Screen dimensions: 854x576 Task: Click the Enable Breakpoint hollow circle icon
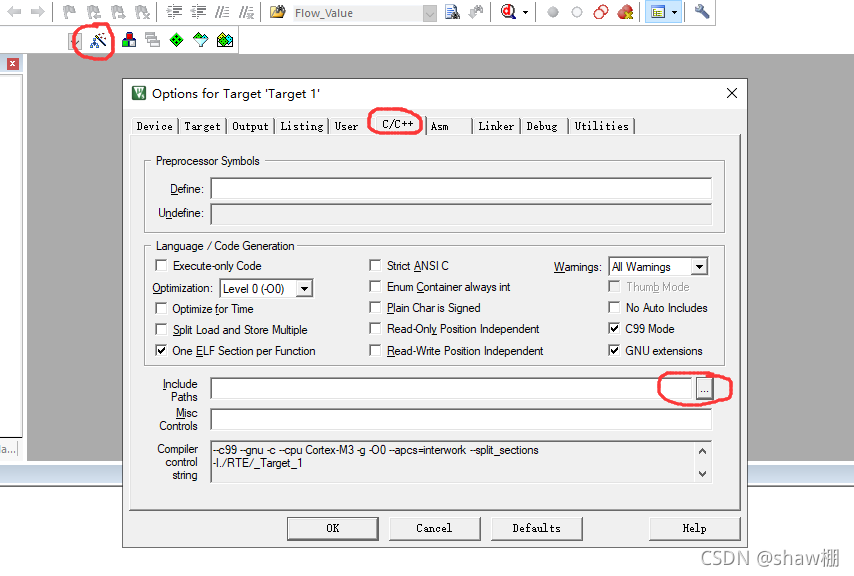click(577, 12)
